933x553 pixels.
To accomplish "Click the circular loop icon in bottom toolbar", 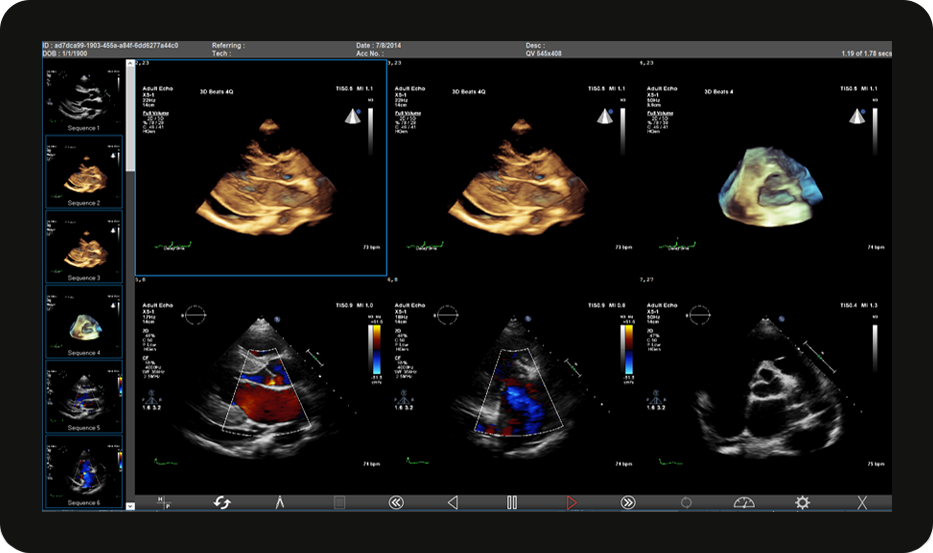I will (x=685, y=502).
